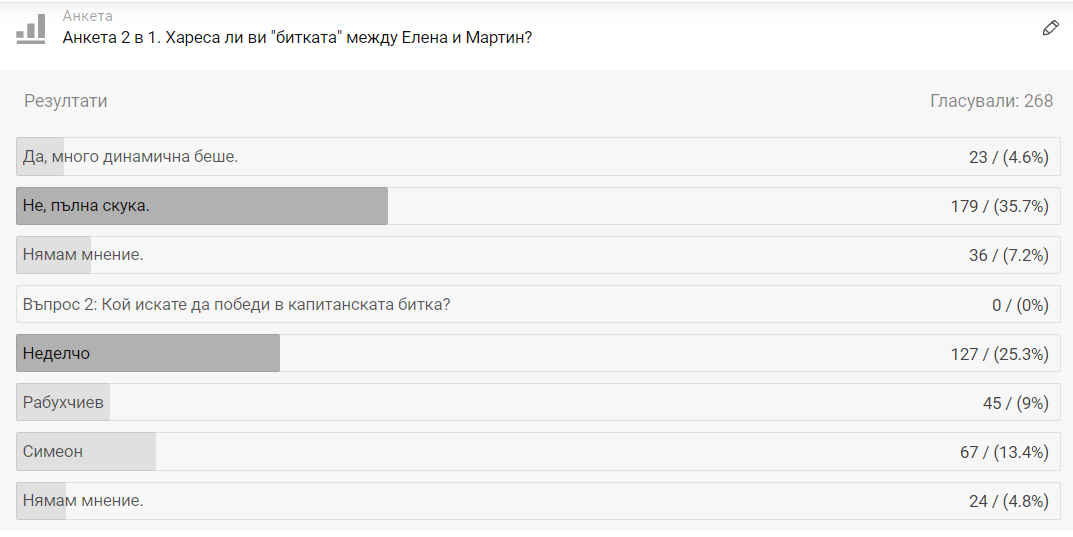Select the 'Да, много динамична беше.' option

[x=130, y=157]
